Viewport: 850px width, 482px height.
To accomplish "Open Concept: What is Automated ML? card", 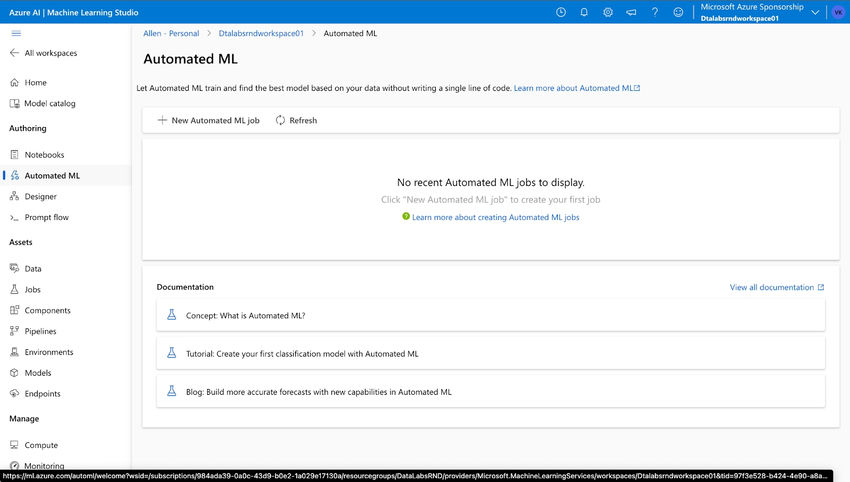I will (x=491, y=315).
